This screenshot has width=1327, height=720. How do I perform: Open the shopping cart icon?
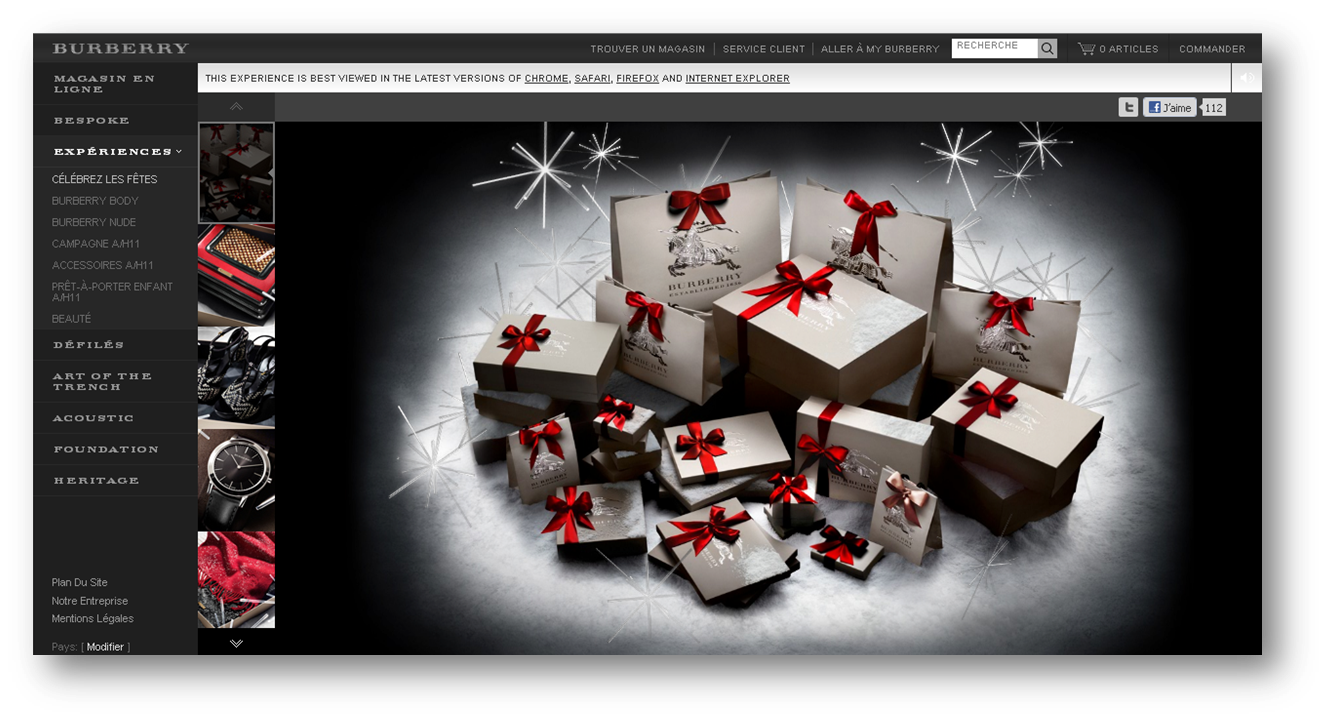pyautogui.click(x=1086, y=48)
